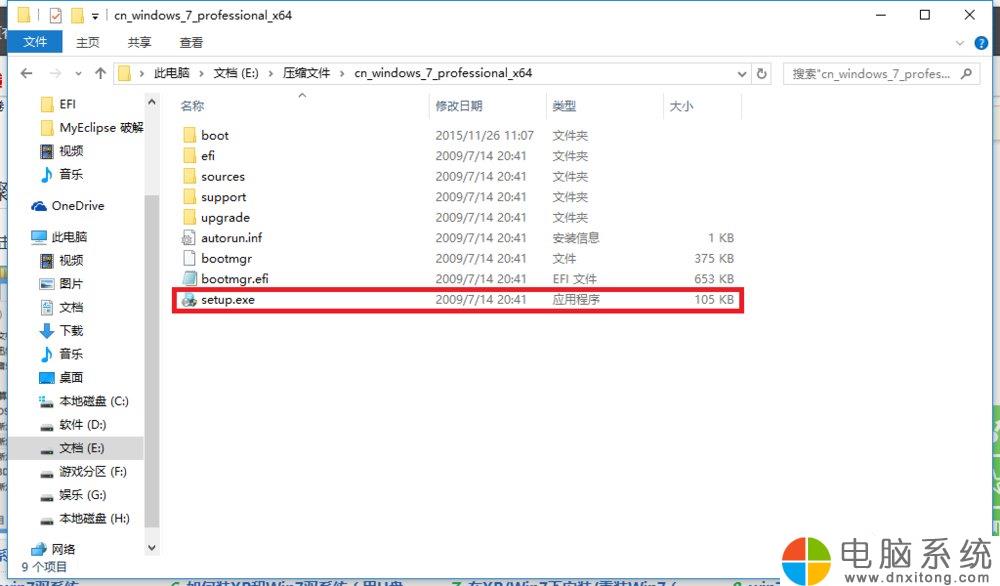Open the Explorer help question mark
The image size is (1000, 586).
coord(982,43)
